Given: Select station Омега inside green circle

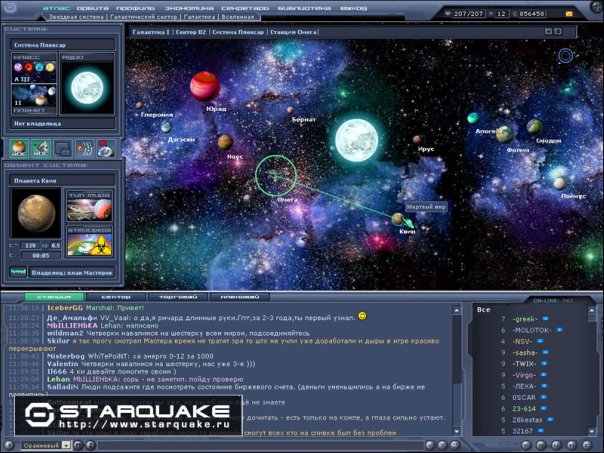Looking at the screenshot, I should point(276,176).
